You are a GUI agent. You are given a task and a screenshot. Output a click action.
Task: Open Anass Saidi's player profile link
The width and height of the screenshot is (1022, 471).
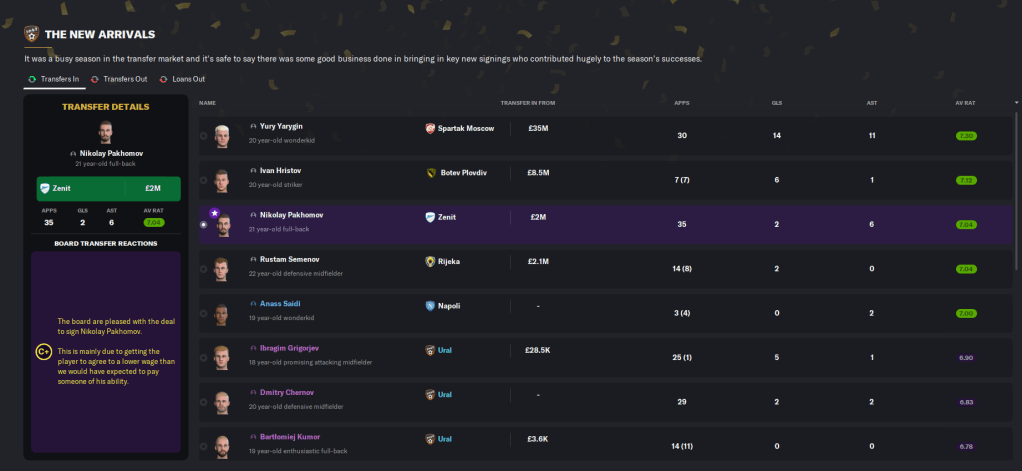pyautogui.click(x=280, y=303)
